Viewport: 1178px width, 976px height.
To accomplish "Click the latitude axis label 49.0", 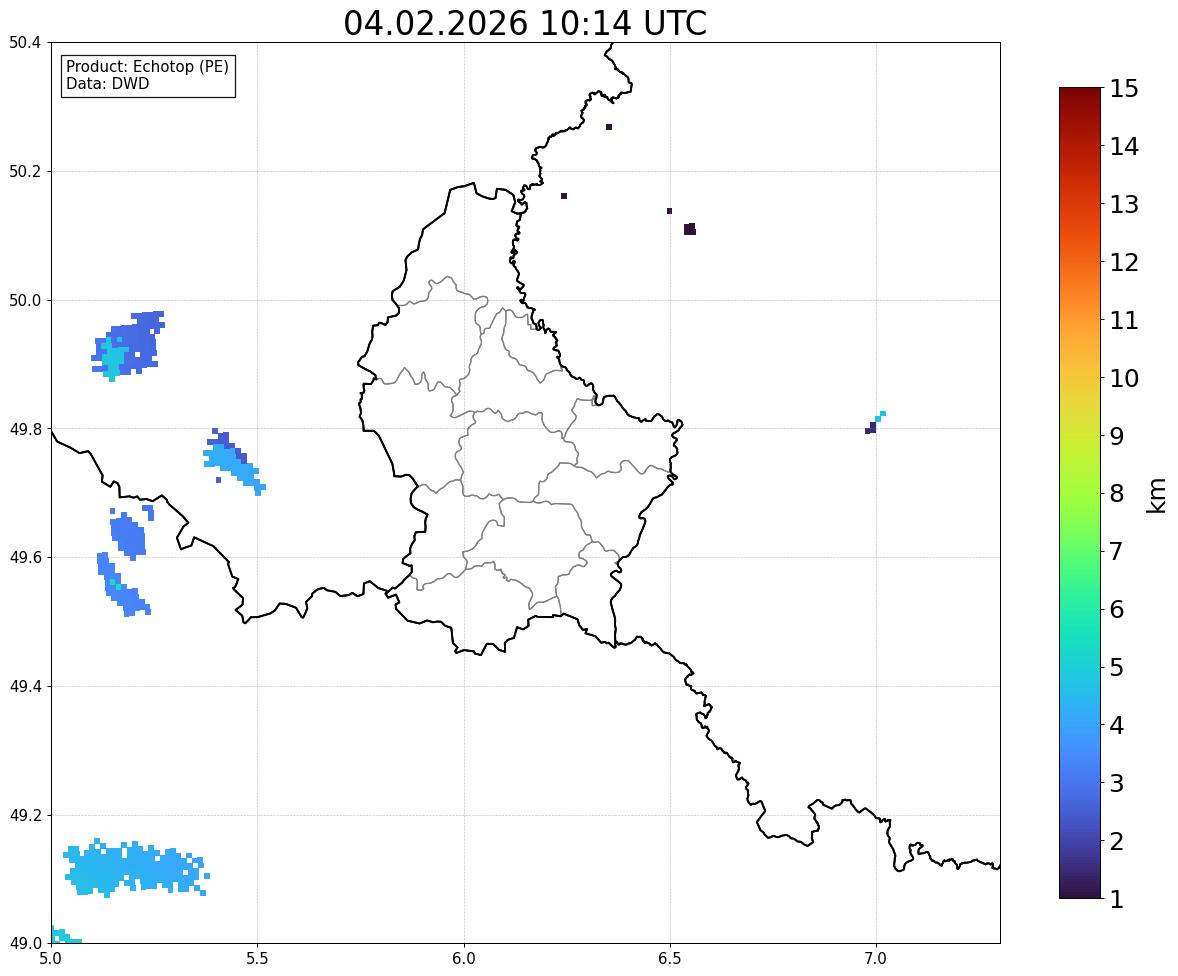I will pos(25,944).
